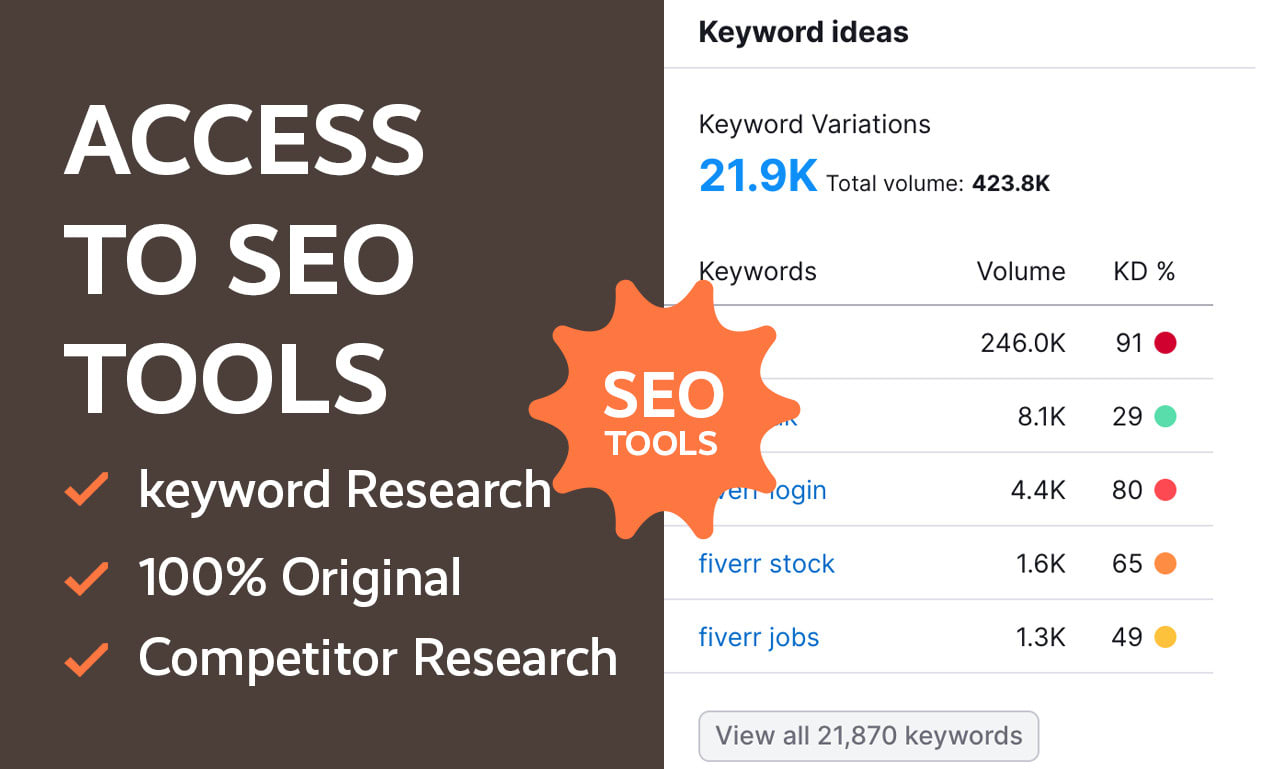Click the green KD dot for 29
1280x769 pixels.
click(1165, 417)
